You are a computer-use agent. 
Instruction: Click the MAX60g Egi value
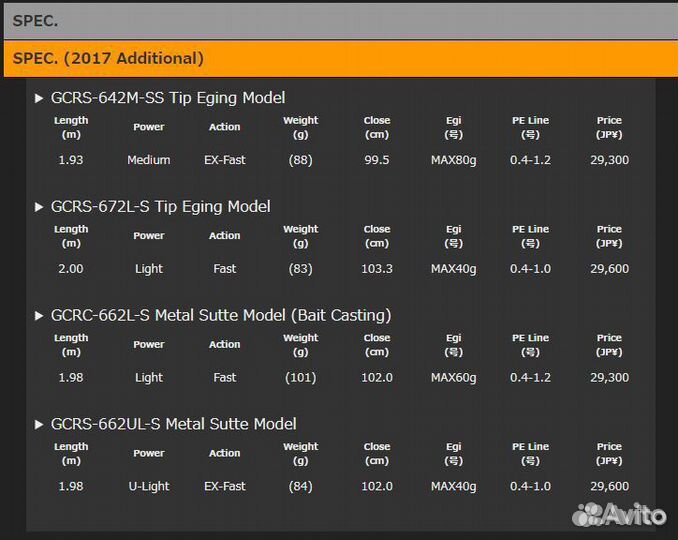453,378
